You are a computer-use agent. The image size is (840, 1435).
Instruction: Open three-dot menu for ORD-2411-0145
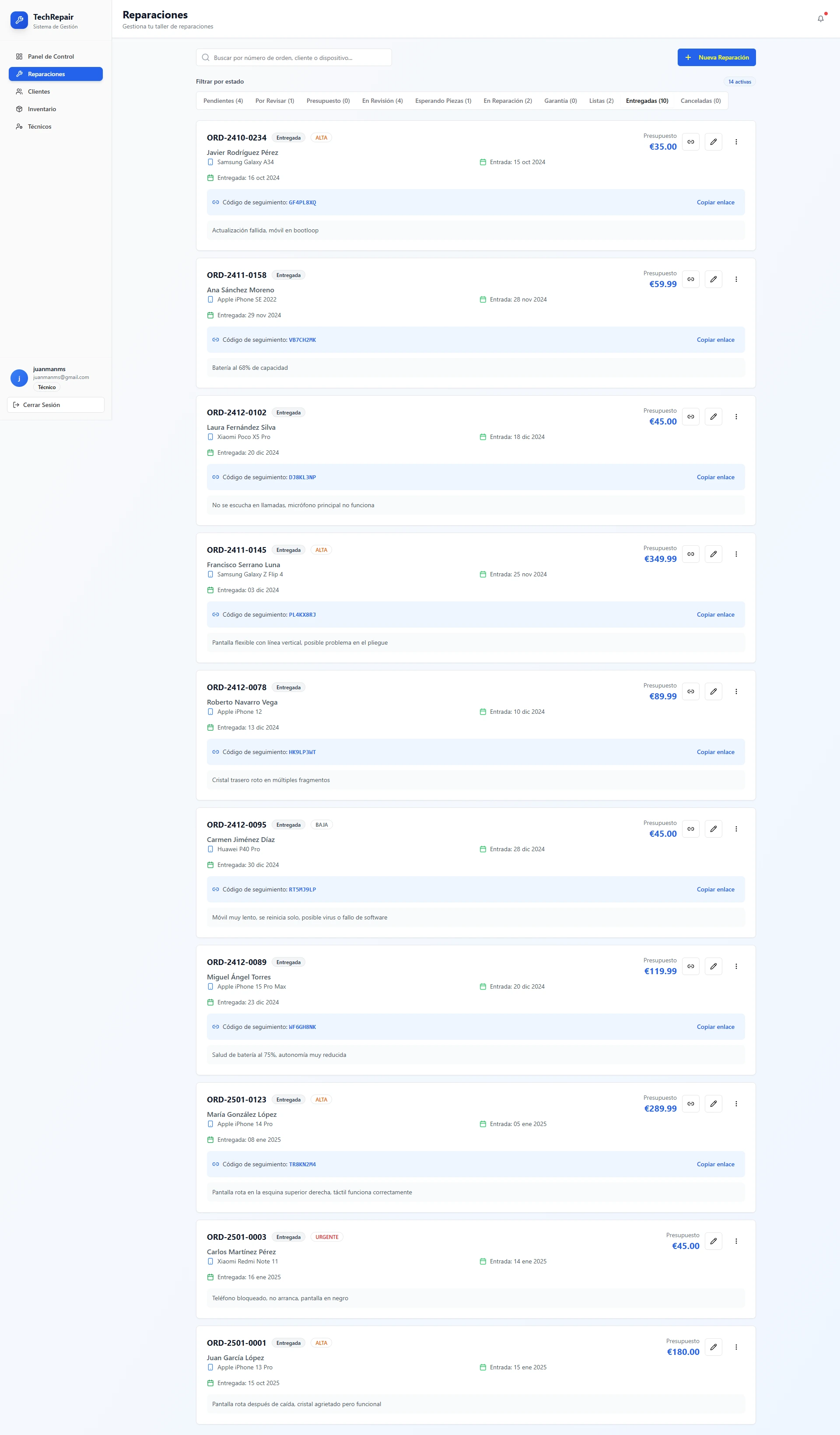coord(736,554)
